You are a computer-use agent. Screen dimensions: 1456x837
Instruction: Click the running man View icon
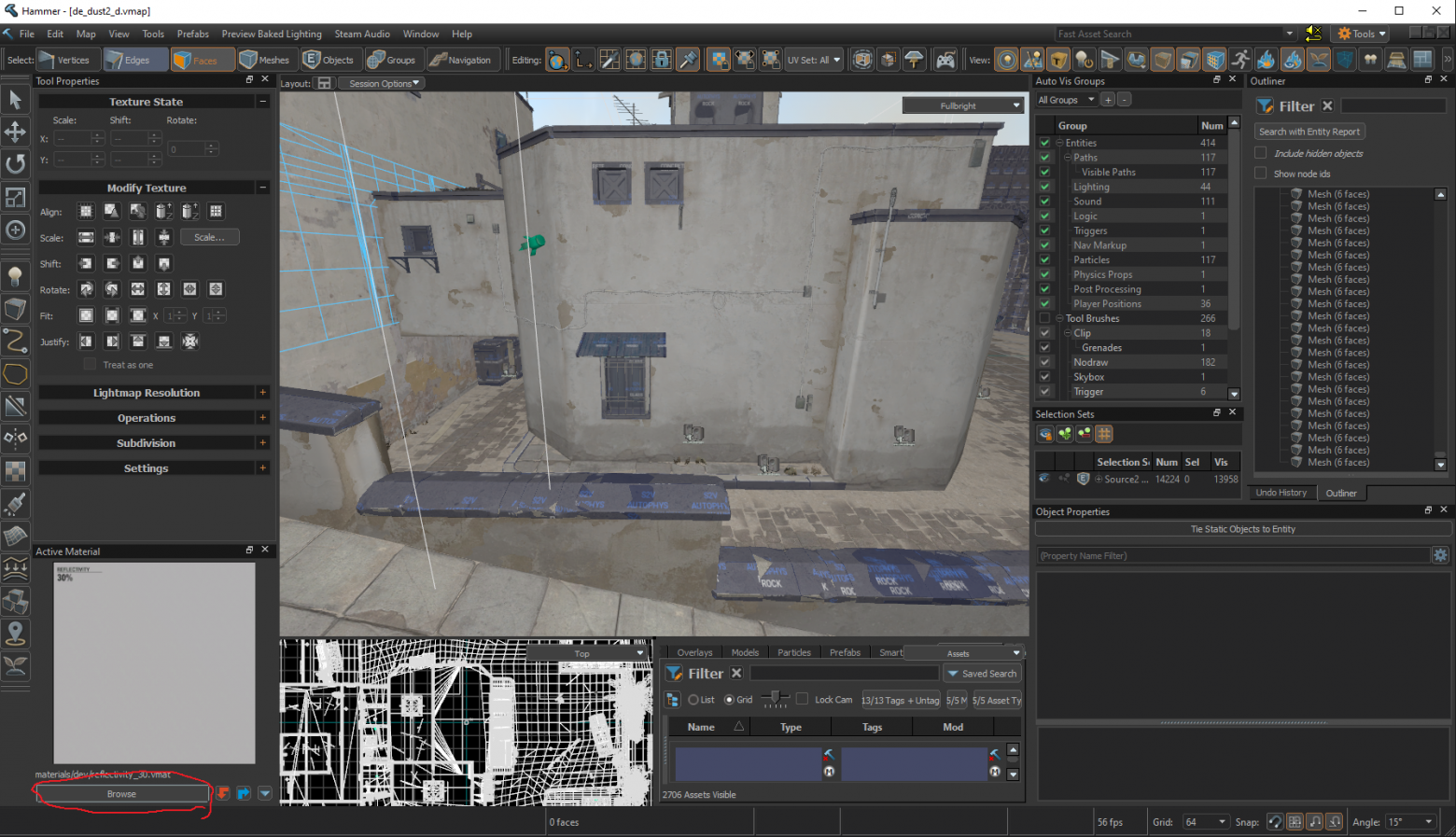pos(1240,60)
